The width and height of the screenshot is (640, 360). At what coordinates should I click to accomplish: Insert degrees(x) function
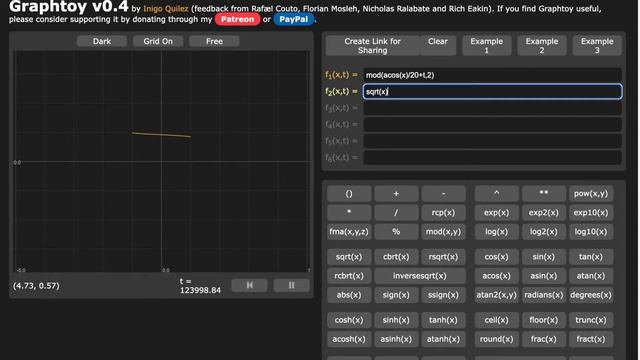591,295
